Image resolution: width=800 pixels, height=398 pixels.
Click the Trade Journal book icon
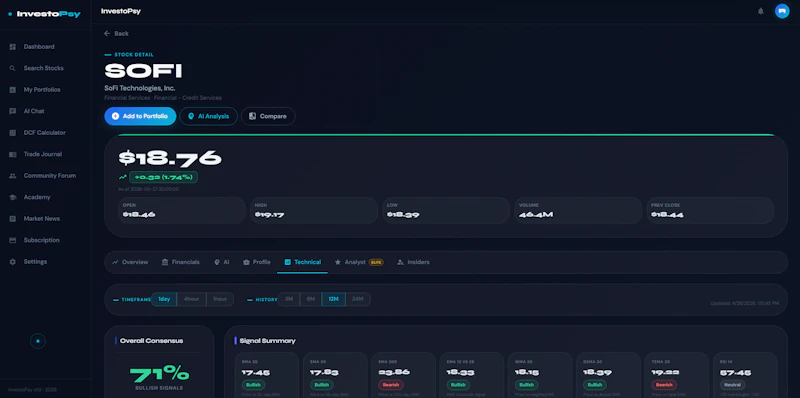pyautogui.click(x=13, y=154)
